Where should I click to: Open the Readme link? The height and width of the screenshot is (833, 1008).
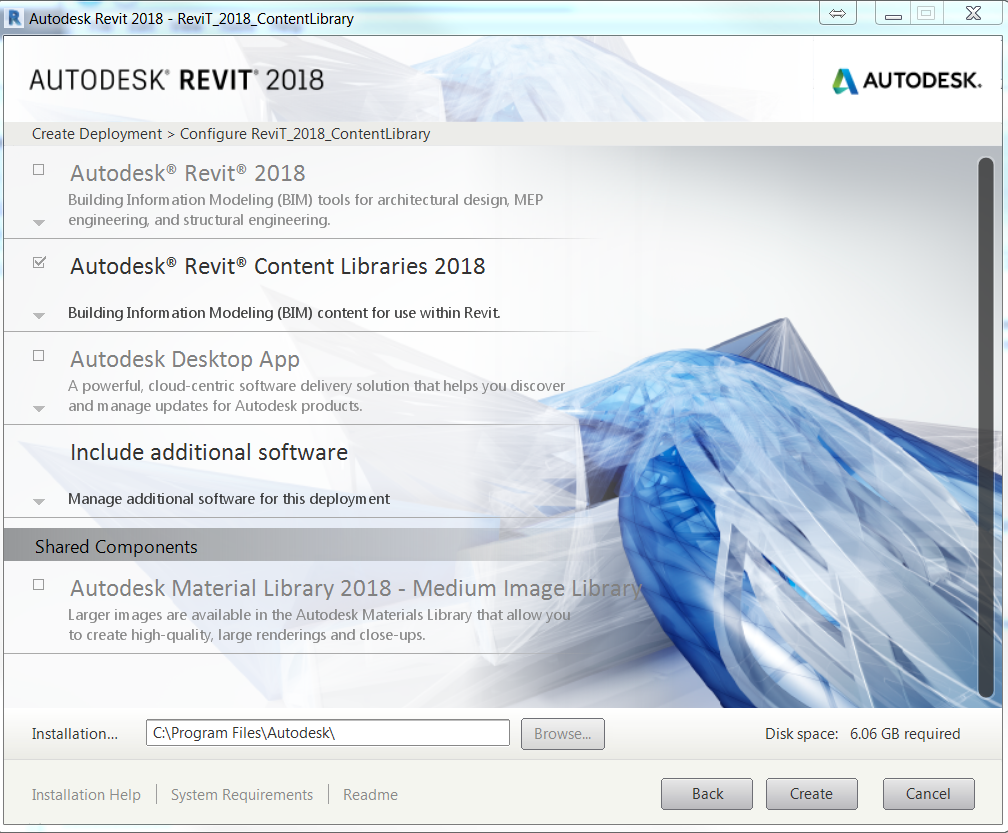370,795
